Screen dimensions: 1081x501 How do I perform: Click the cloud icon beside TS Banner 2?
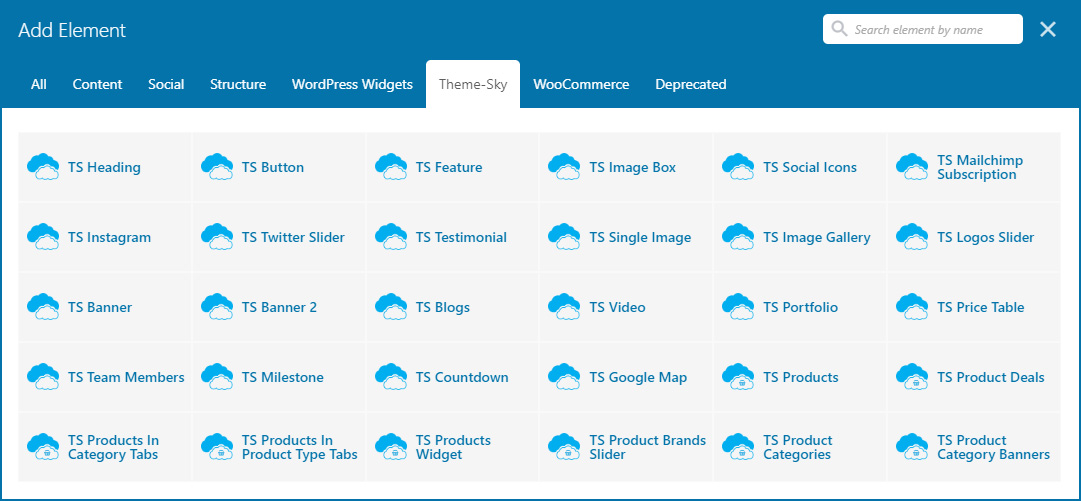click(x=216, y=307)
